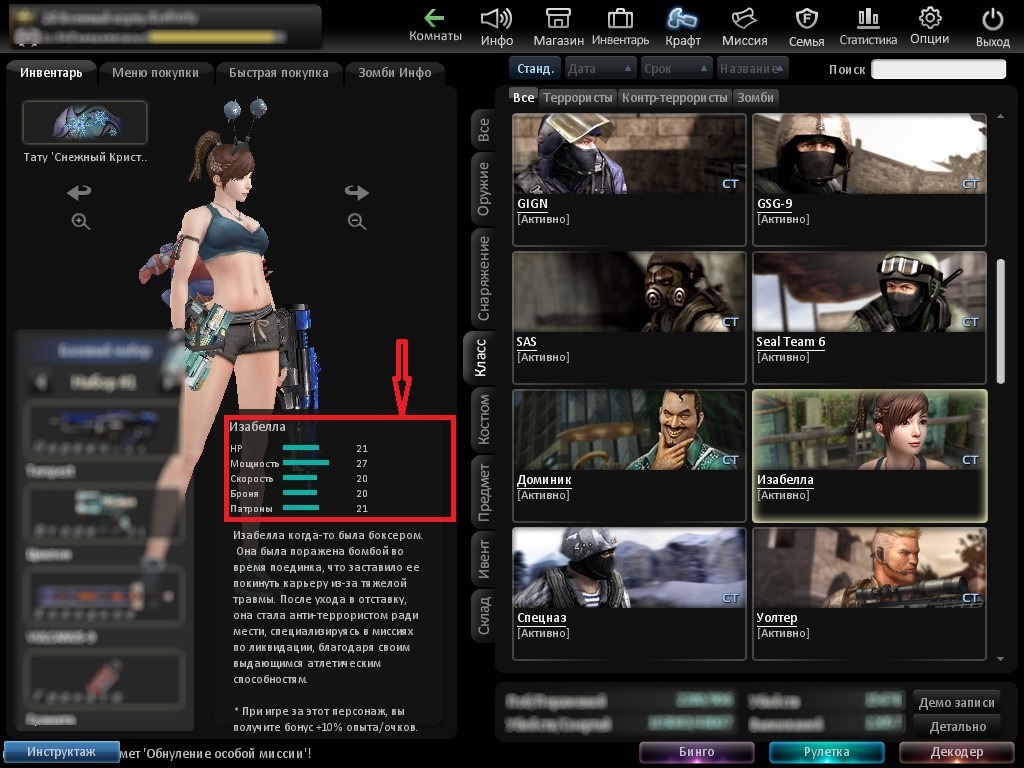Open the Инфо speaker icon
The image size is (1024, 768).
tap(496, 26)
